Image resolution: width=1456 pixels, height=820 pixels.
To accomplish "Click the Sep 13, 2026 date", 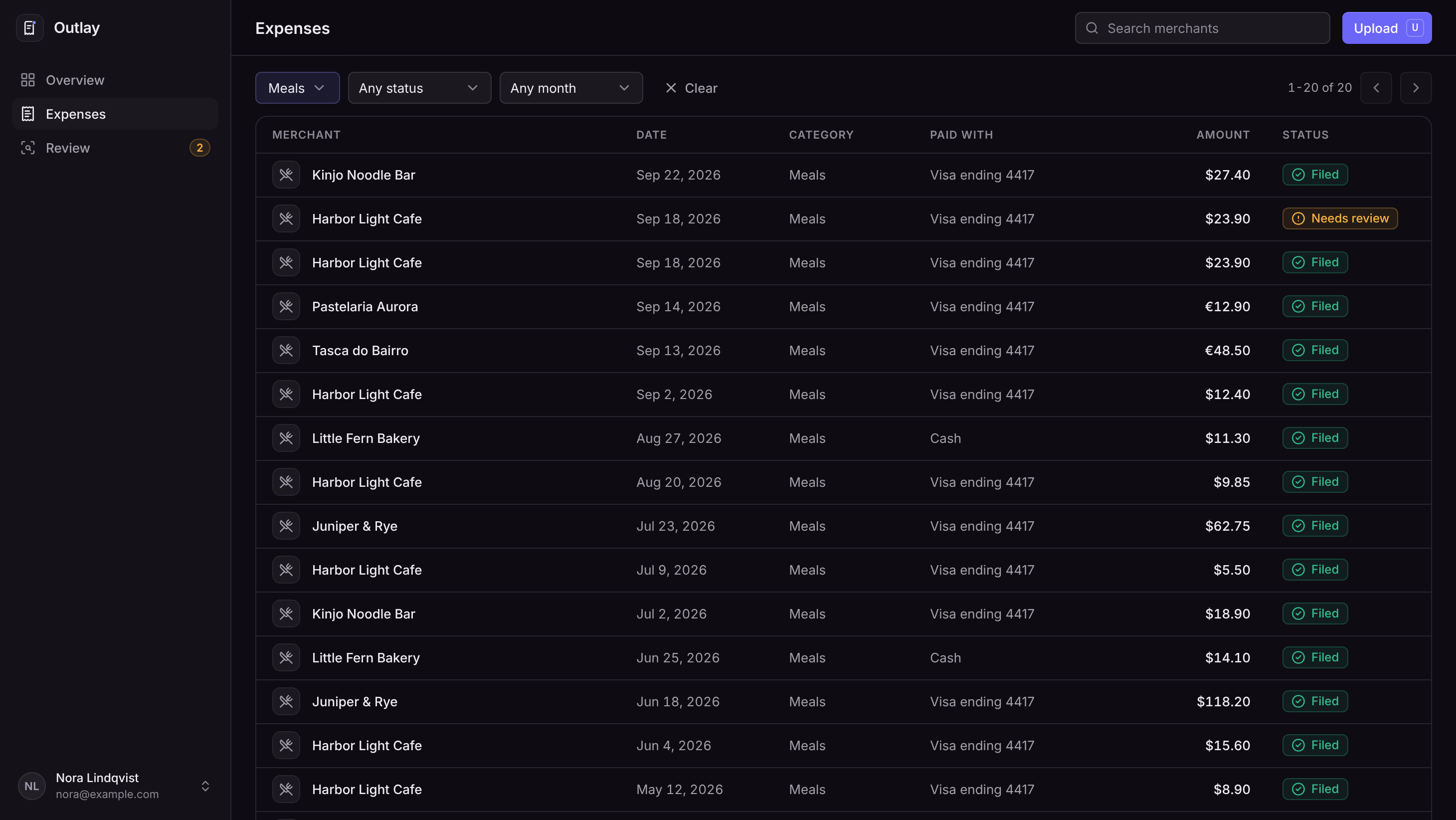I will tap(678, 350).
